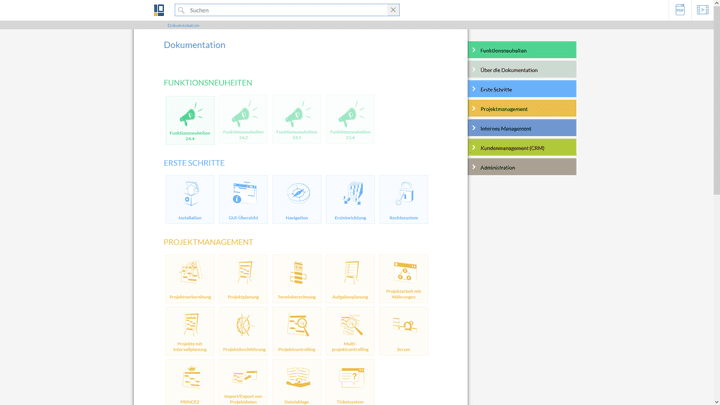Screen dimensions: 720x405
Task: Open the Administration menu entry
Action: (522, 167)
